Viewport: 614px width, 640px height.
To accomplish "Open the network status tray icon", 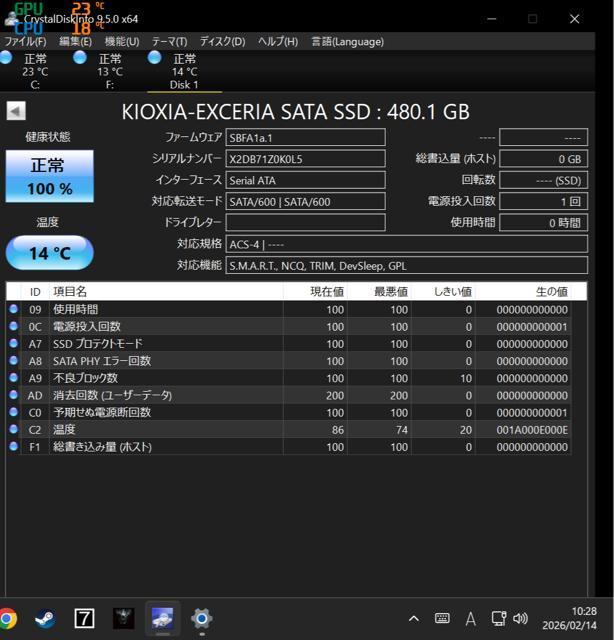I will tap(498, 619).
